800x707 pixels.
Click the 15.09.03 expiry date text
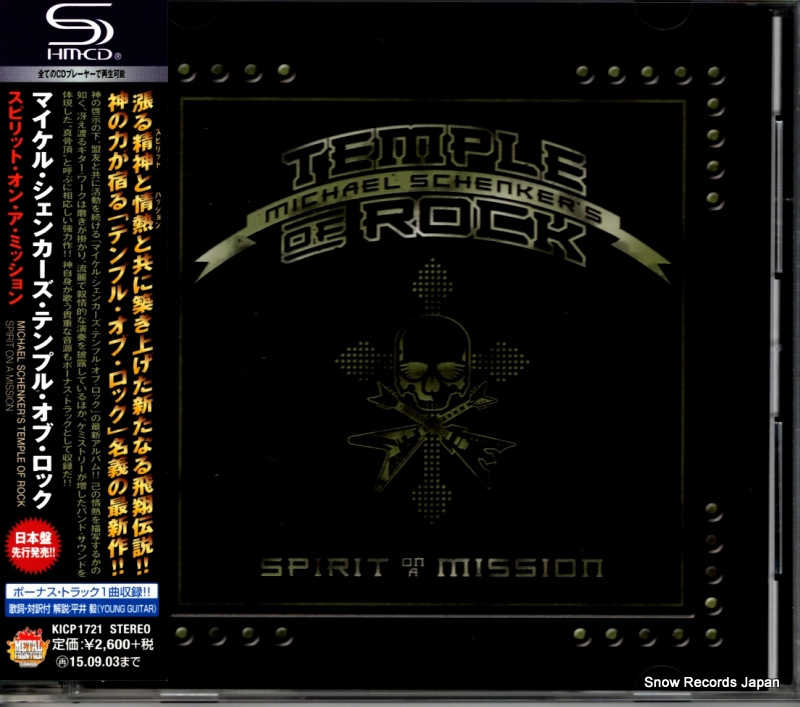click(107, 663)
